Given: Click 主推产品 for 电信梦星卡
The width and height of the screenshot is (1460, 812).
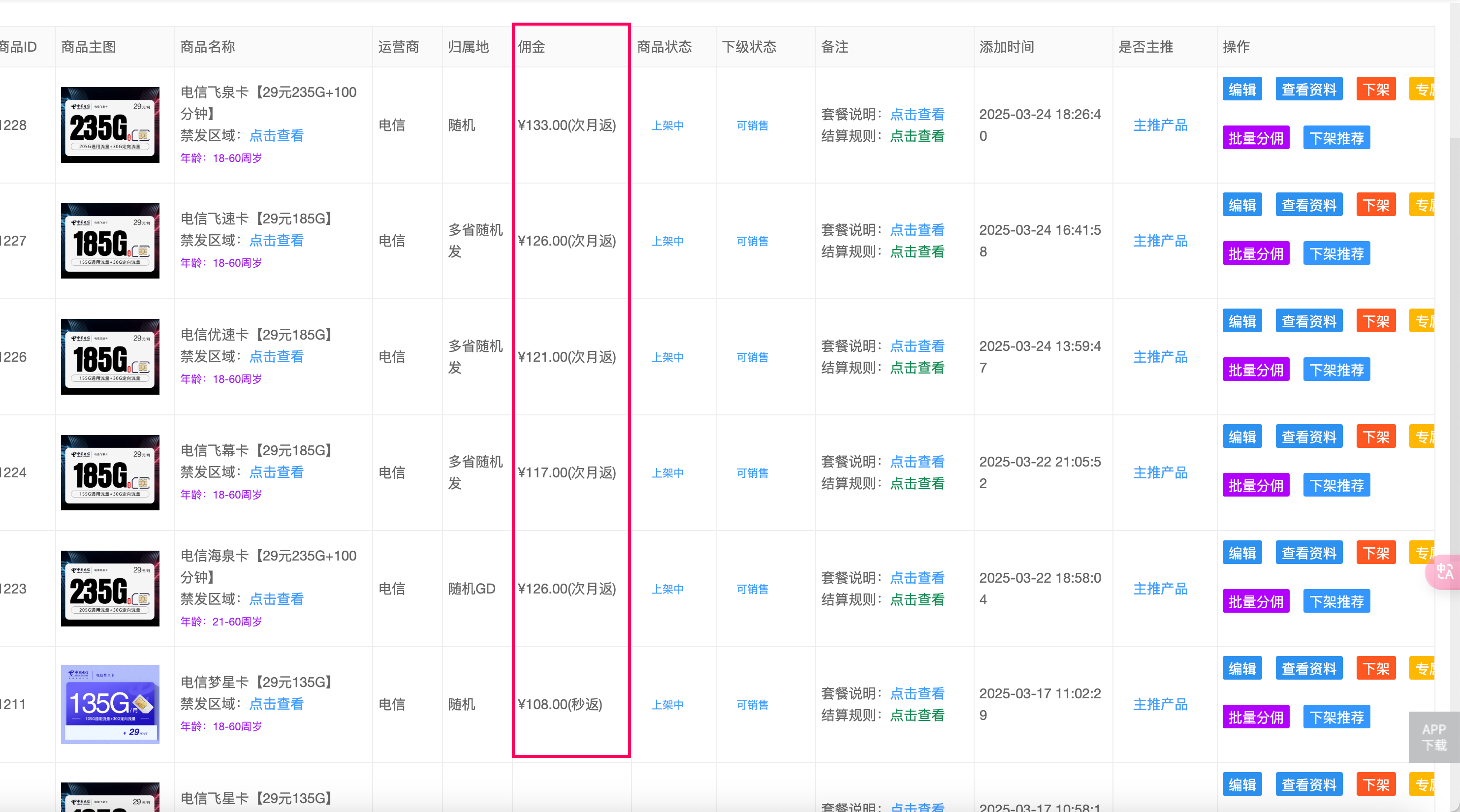Looking at the screenshot, I should (1160, 704).
